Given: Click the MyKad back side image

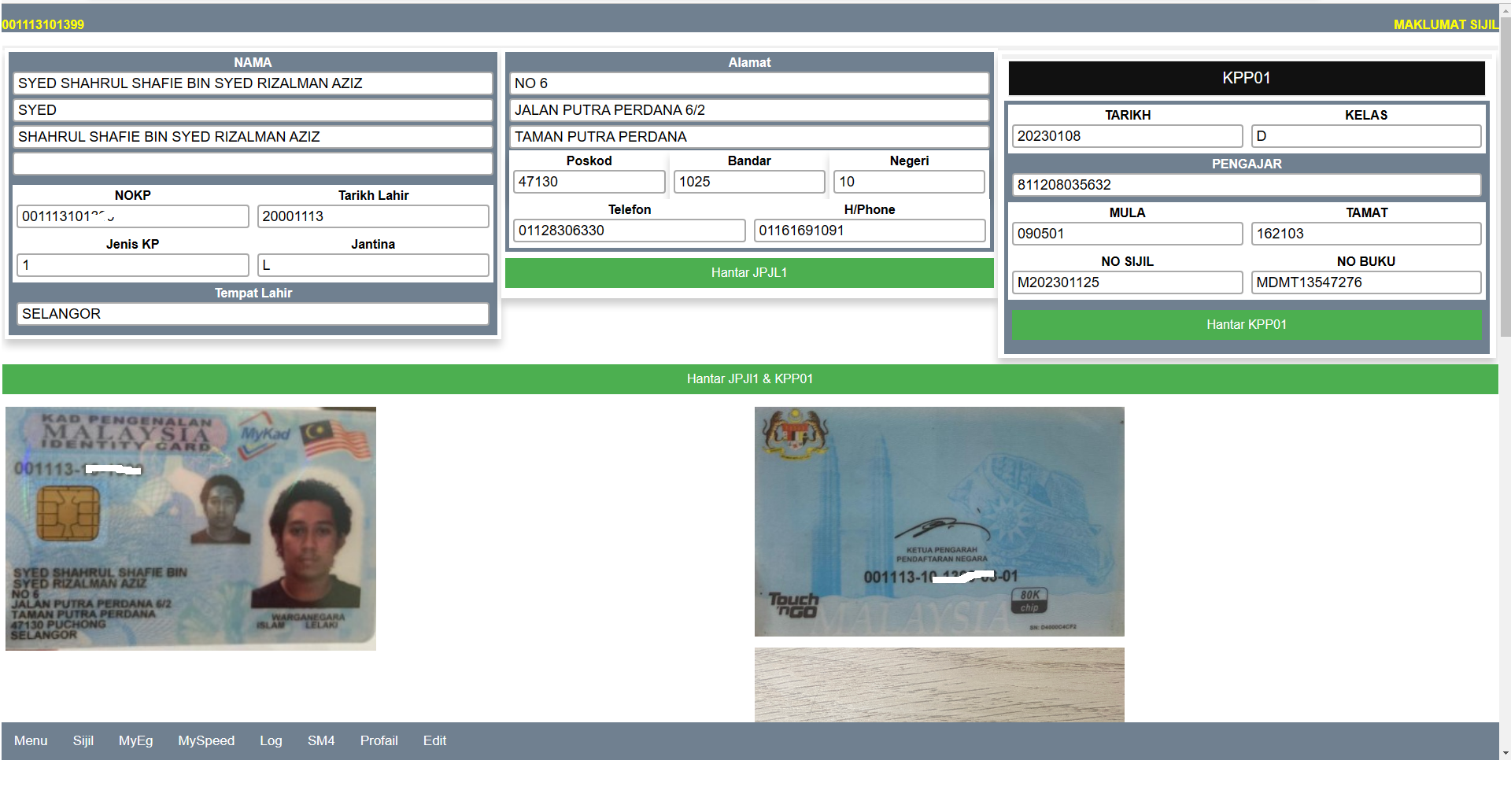Looking at the screenshot, I should tap(939, 521).
